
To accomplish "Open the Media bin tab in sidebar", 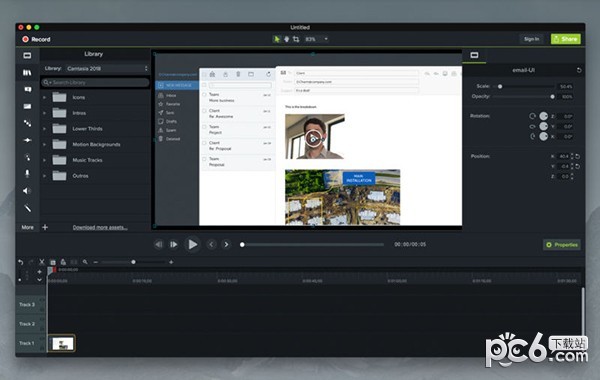I will tap(27, 55).
